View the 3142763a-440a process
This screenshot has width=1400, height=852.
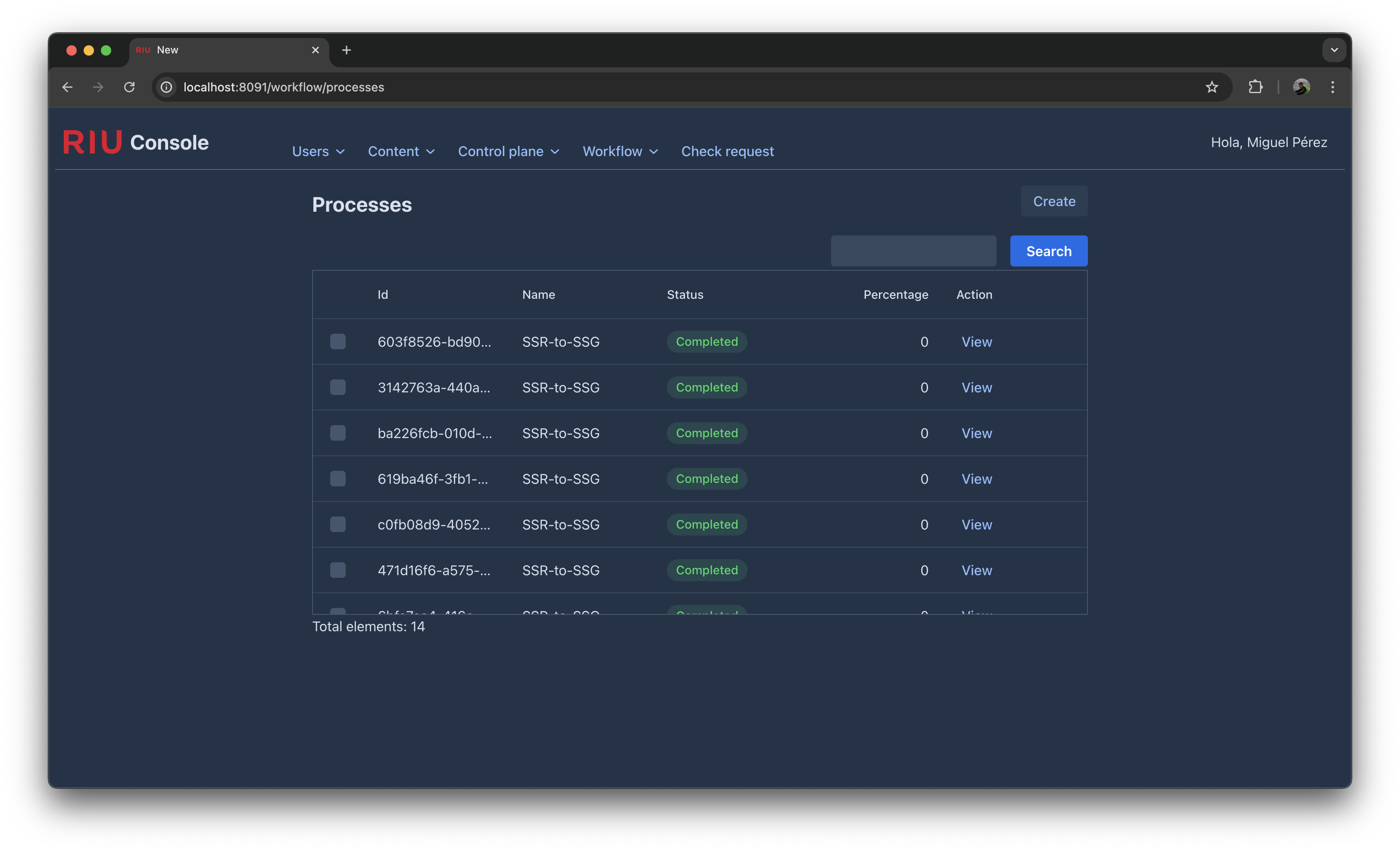coord(976,388)
